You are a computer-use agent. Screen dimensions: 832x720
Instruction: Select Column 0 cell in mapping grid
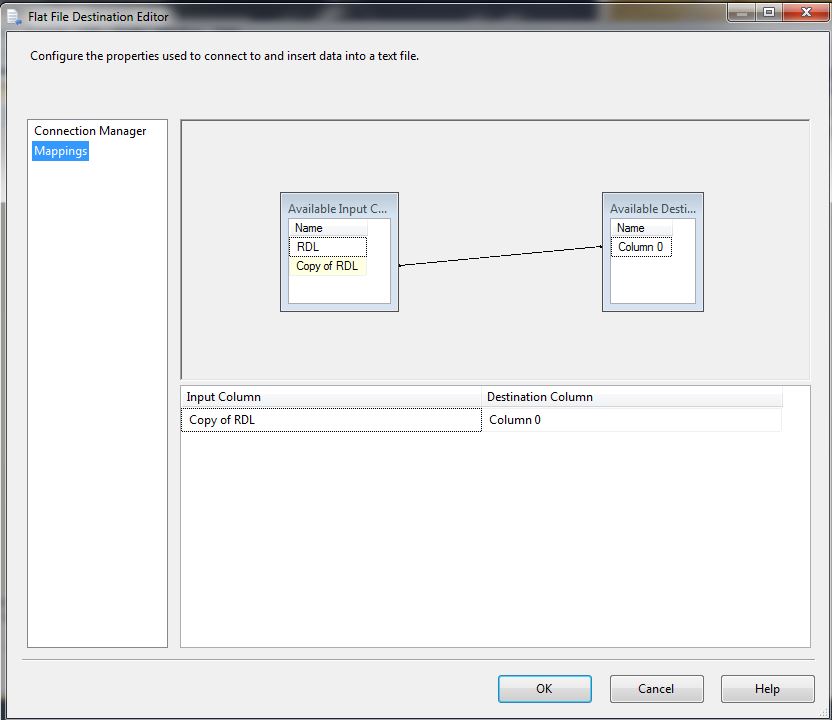[x=631, y=420]
